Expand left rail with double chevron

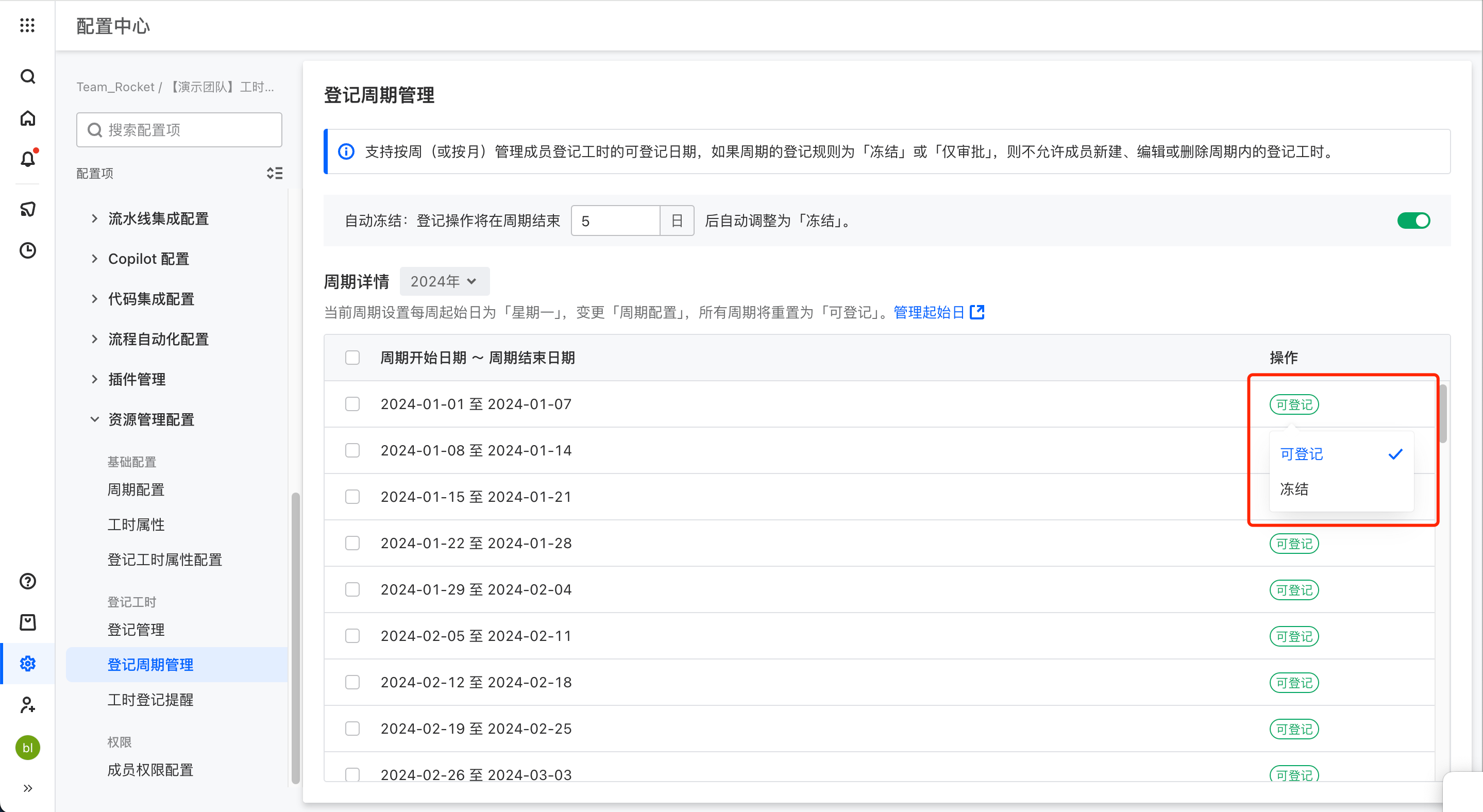click(x=27, y=788)
